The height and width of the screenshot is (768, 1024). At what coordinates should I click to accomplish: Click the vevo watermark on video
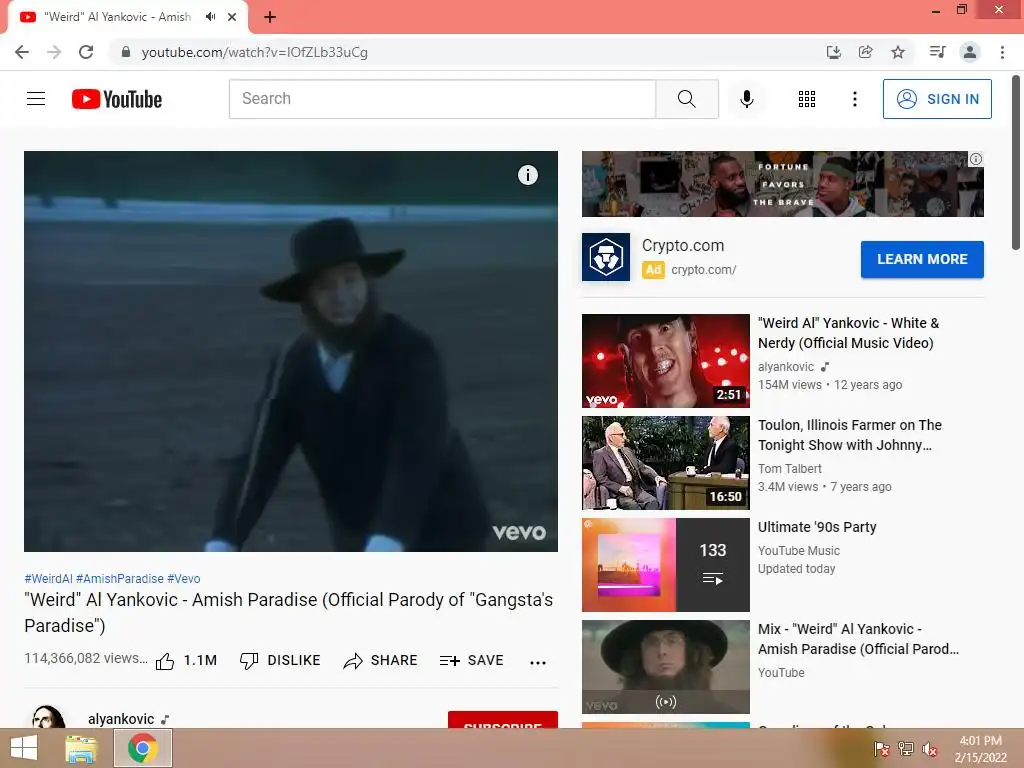(x=519, y=532)
